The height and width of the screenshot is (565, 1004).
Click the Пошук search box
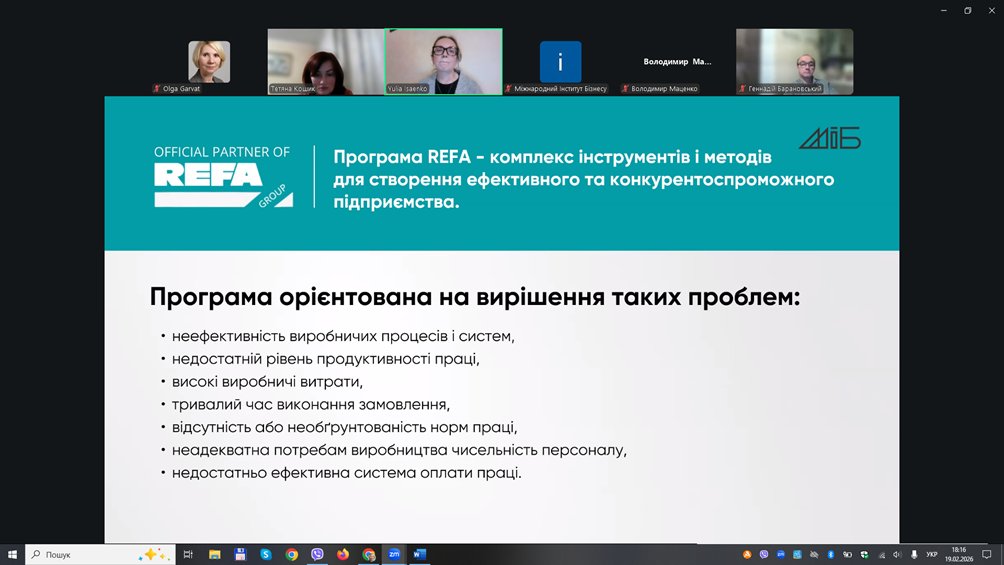(x=90, y=554)
